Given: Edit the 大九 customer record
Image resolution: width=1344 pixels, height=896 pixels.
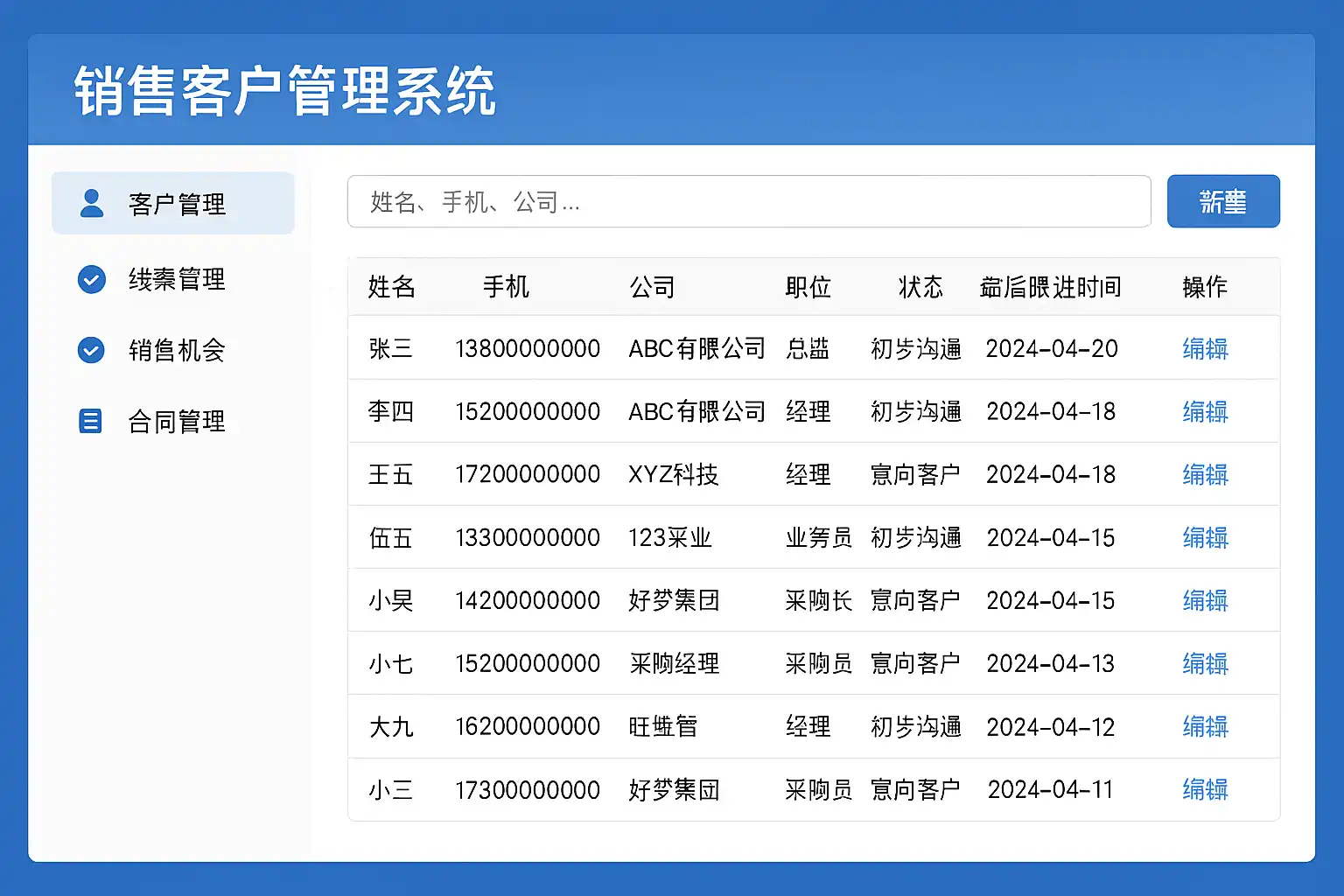Looking at the screenshot, I should tap(1205, 726).
